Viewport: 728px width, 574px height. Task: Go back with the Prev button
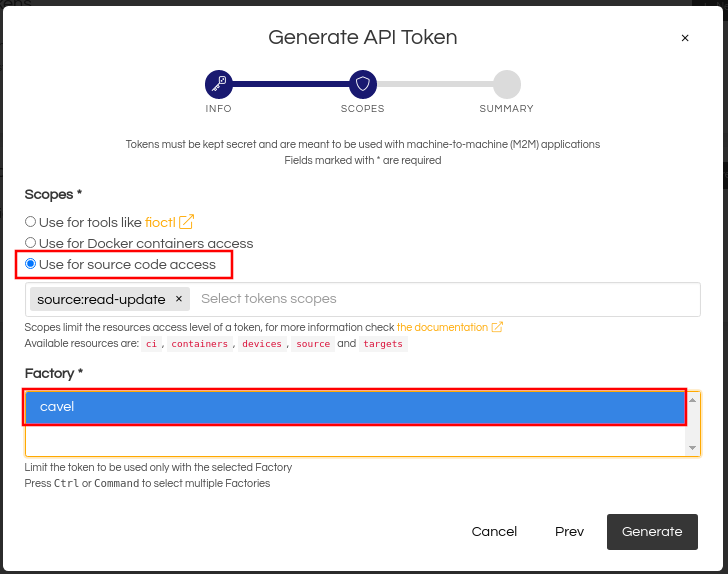click(569, 532)
